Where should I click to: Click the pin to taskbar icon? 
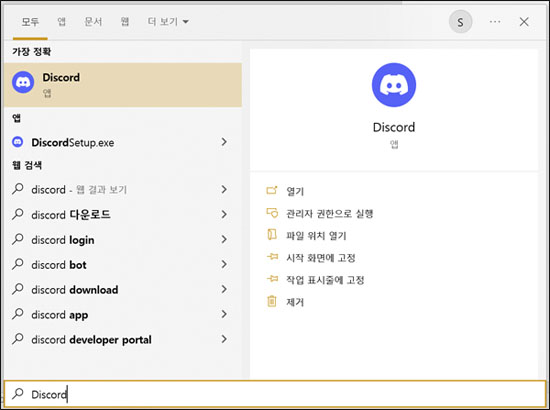[x=272, y=279]
